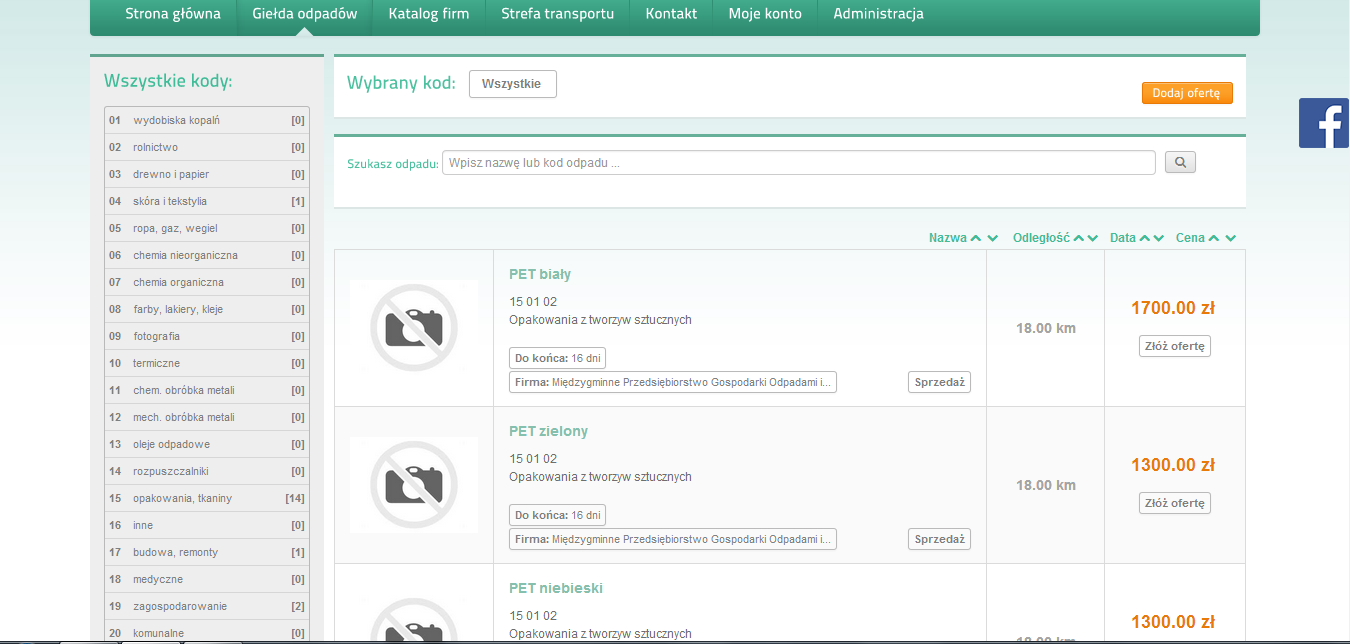Click Sprzedaż tag on PET zielony
1350x644 pixels.
tap(940, 539)
